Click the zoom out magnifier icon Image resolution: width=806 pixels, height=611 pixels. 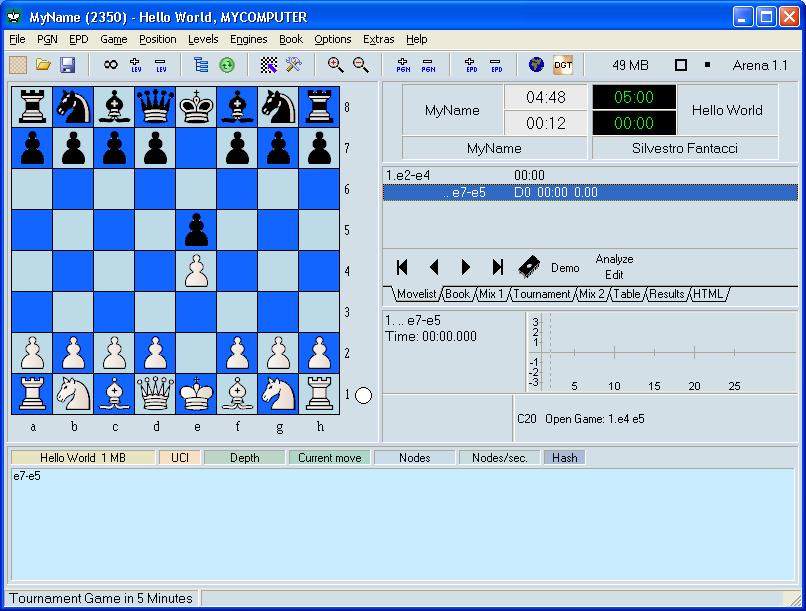361,65
